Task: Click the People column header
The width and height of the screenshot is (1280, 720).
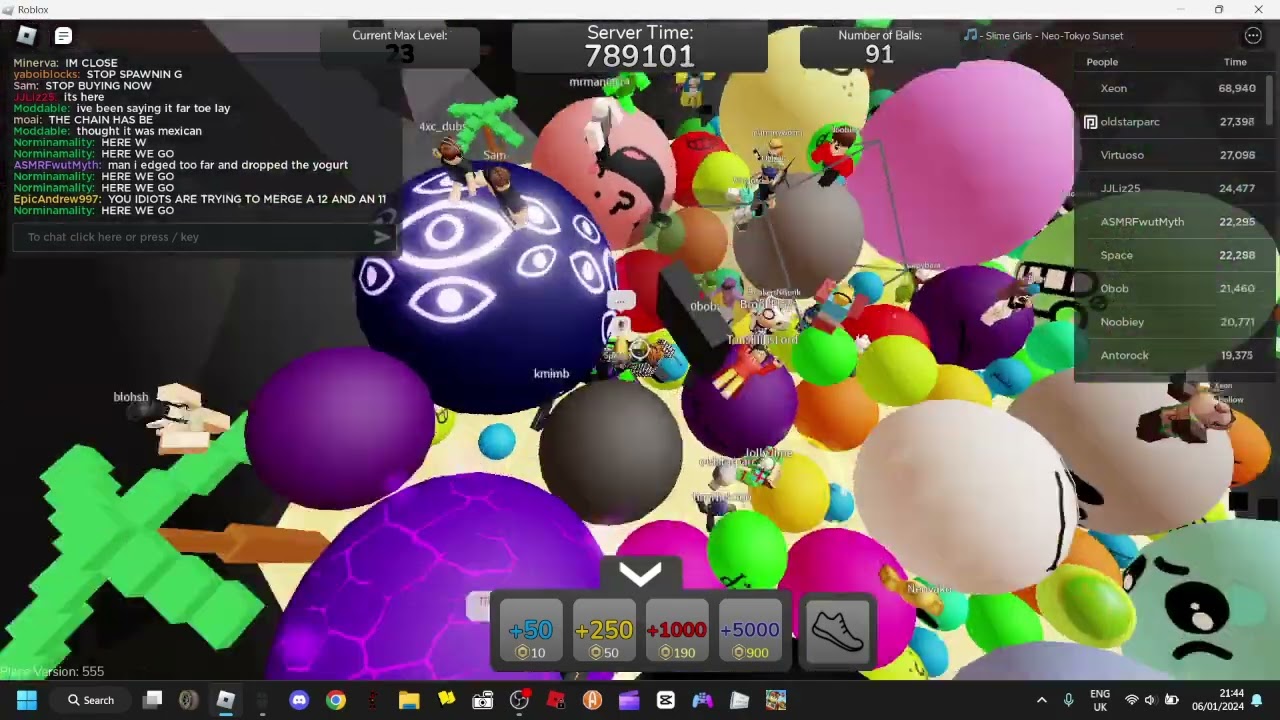Action: point(1102,62)
